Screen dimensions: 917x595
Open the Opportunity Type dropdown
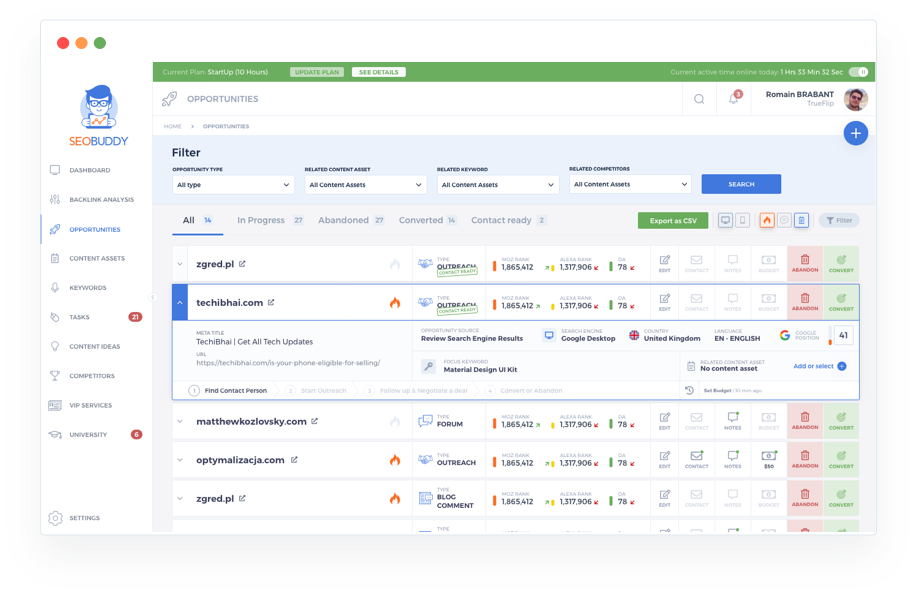[x=233, y=185]
